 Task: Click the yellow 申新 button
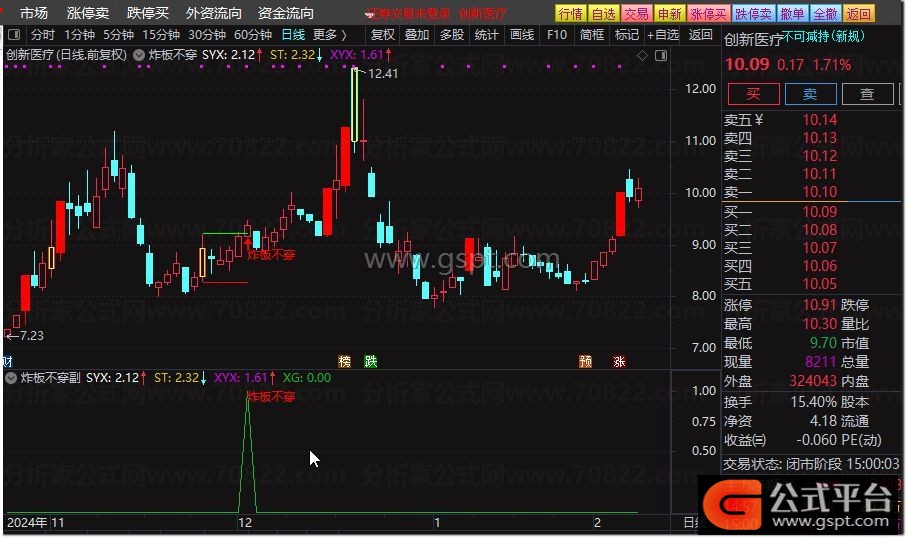pos(669,13)
